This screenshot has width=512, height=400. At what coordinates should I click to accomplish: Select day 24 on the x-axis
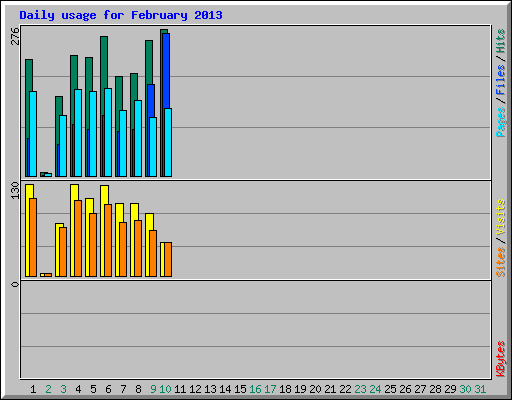pyautogui.click(x=375, y=389)
